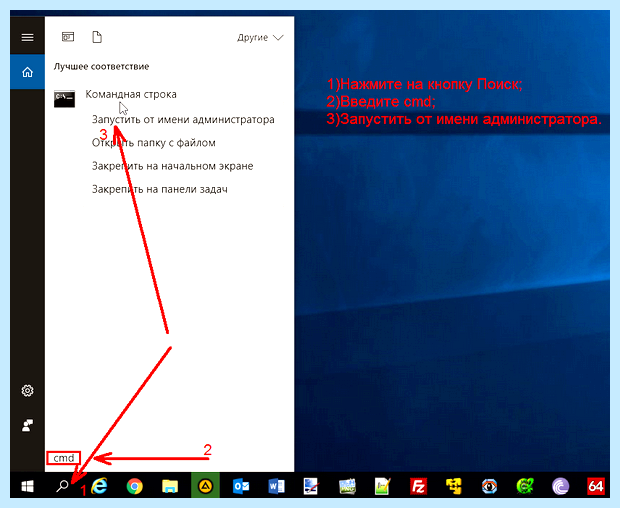Select the Home icon in sidebar
Screen dimensions: 620x508
[x=27, y=72]
